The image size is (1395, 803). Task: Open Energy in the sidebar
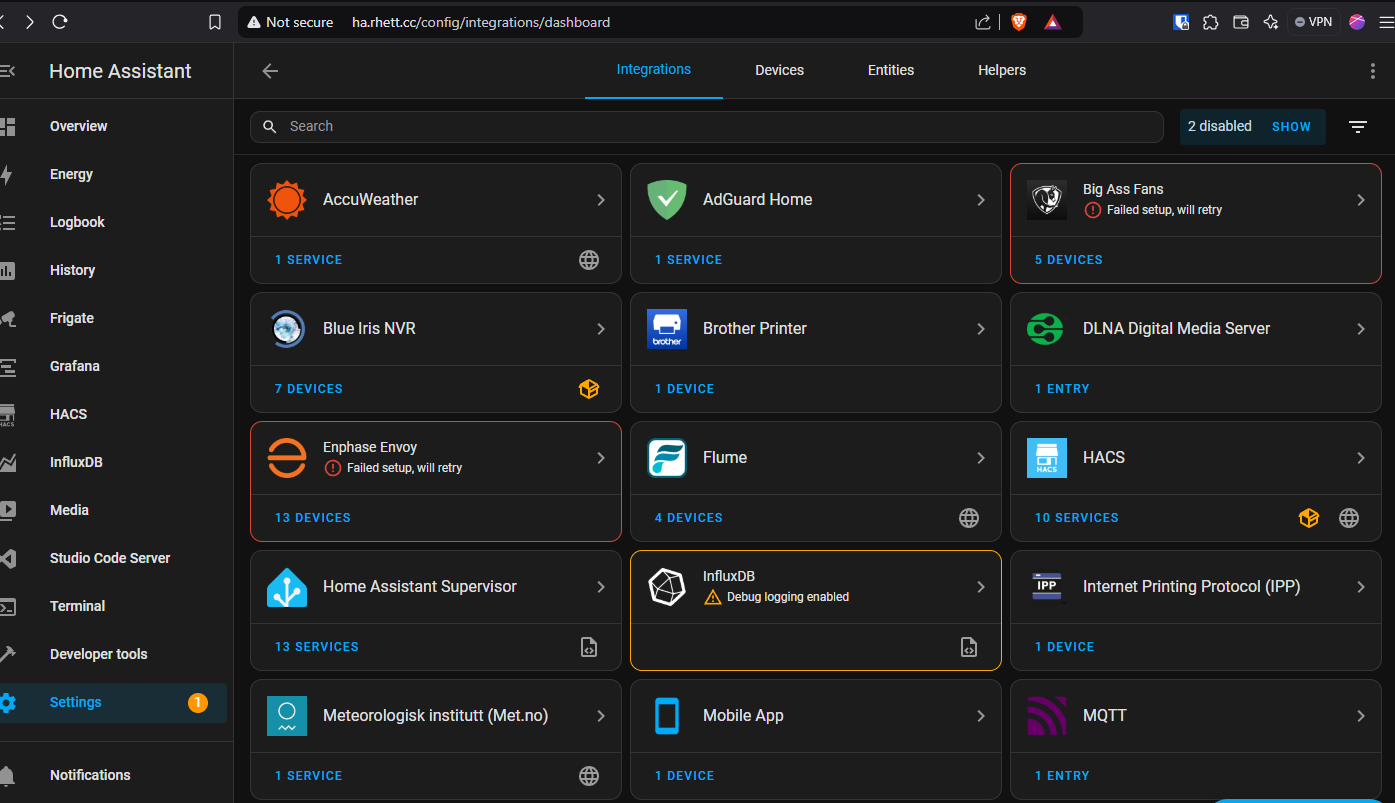tap(114, 175)
